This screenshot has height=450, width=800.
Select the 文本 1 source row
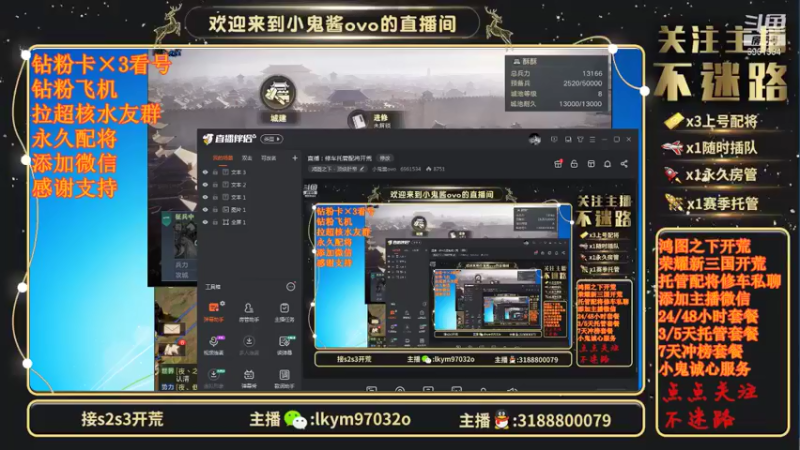[250, 197]
